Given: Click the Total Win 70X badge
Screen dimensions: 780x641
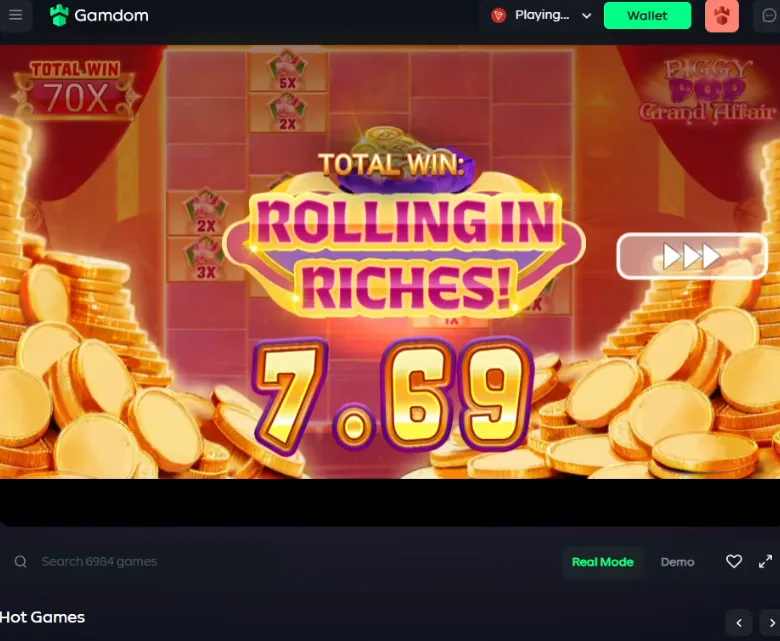Looking at the screenshot, I should 76,90.
